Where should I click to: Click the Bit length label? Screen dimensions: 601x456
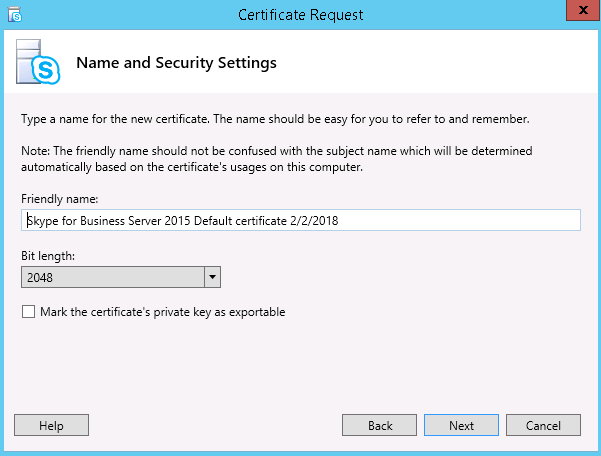click(x=48, y=256)
